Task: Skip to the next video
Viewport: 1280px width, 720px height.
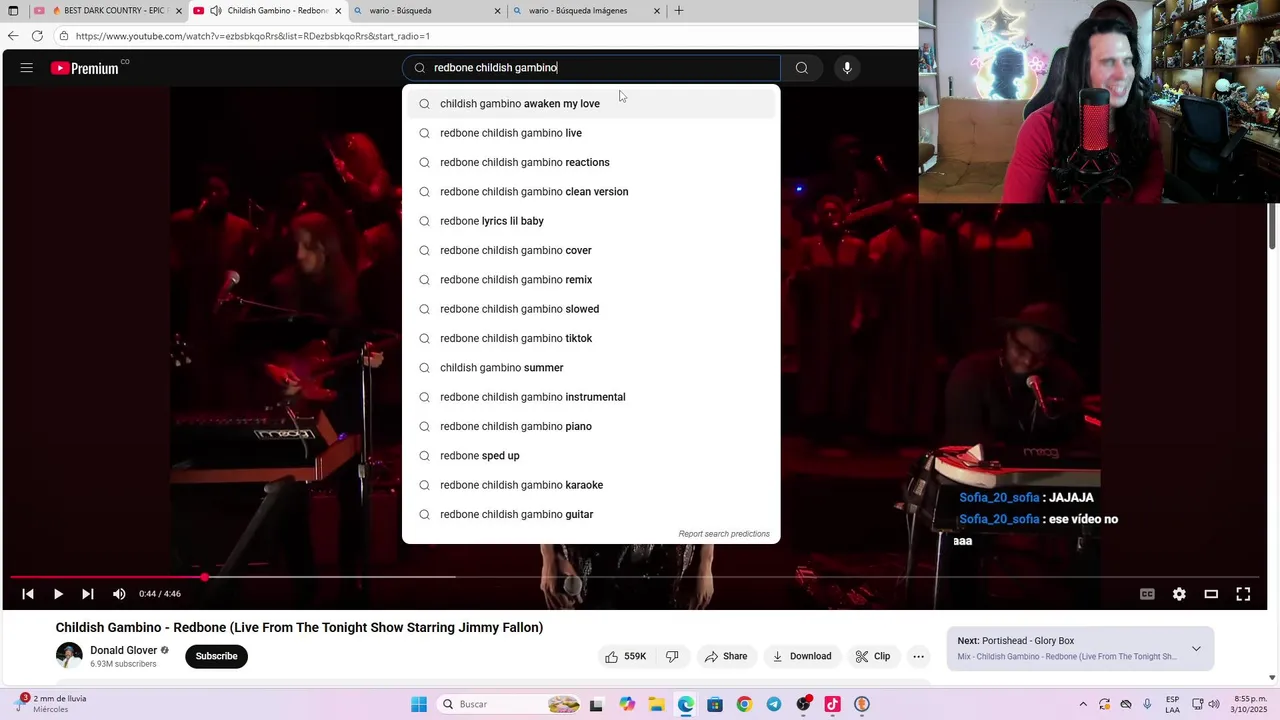Action: point(88,594)
